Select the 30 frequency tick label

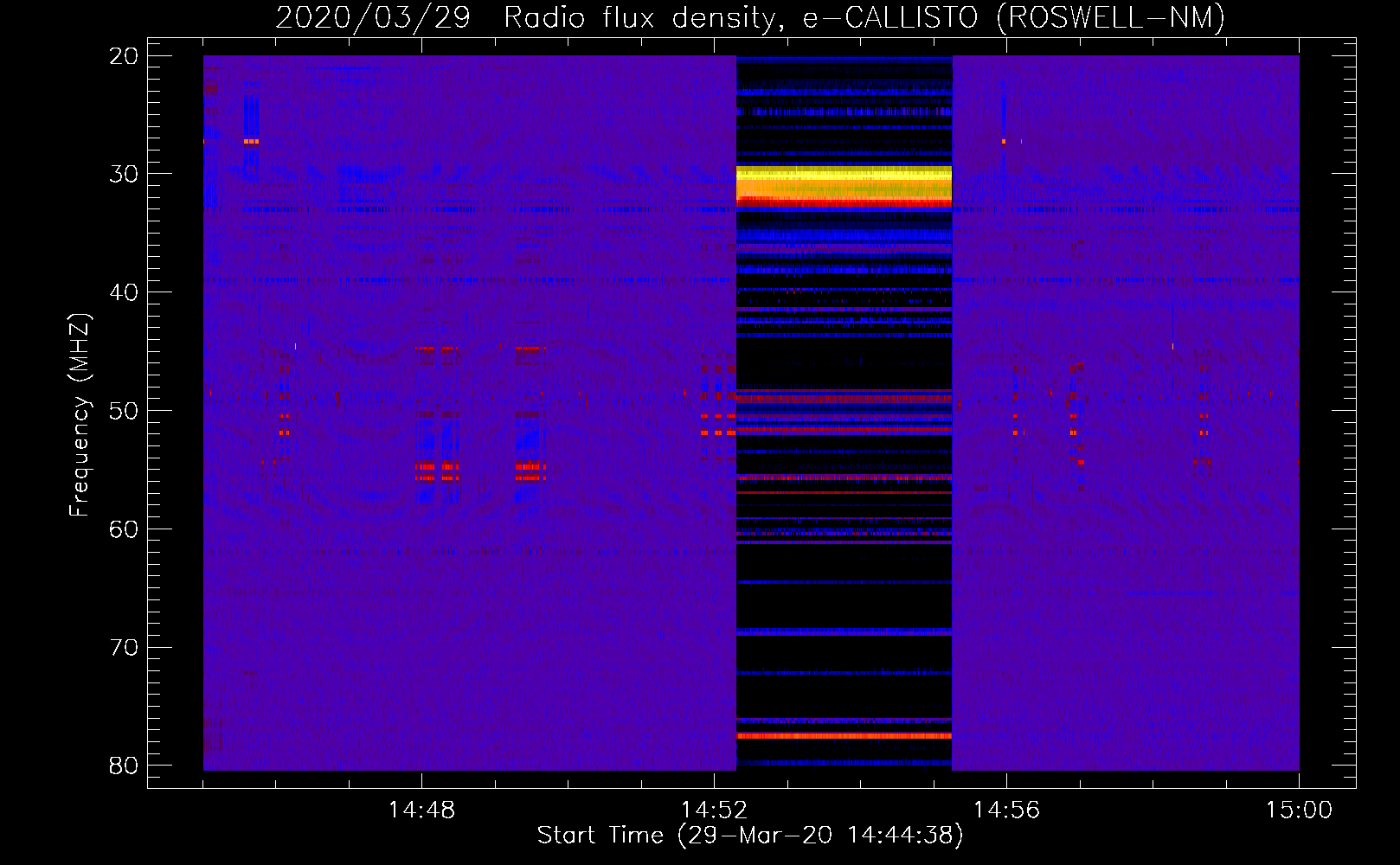[x=124, y=174]
